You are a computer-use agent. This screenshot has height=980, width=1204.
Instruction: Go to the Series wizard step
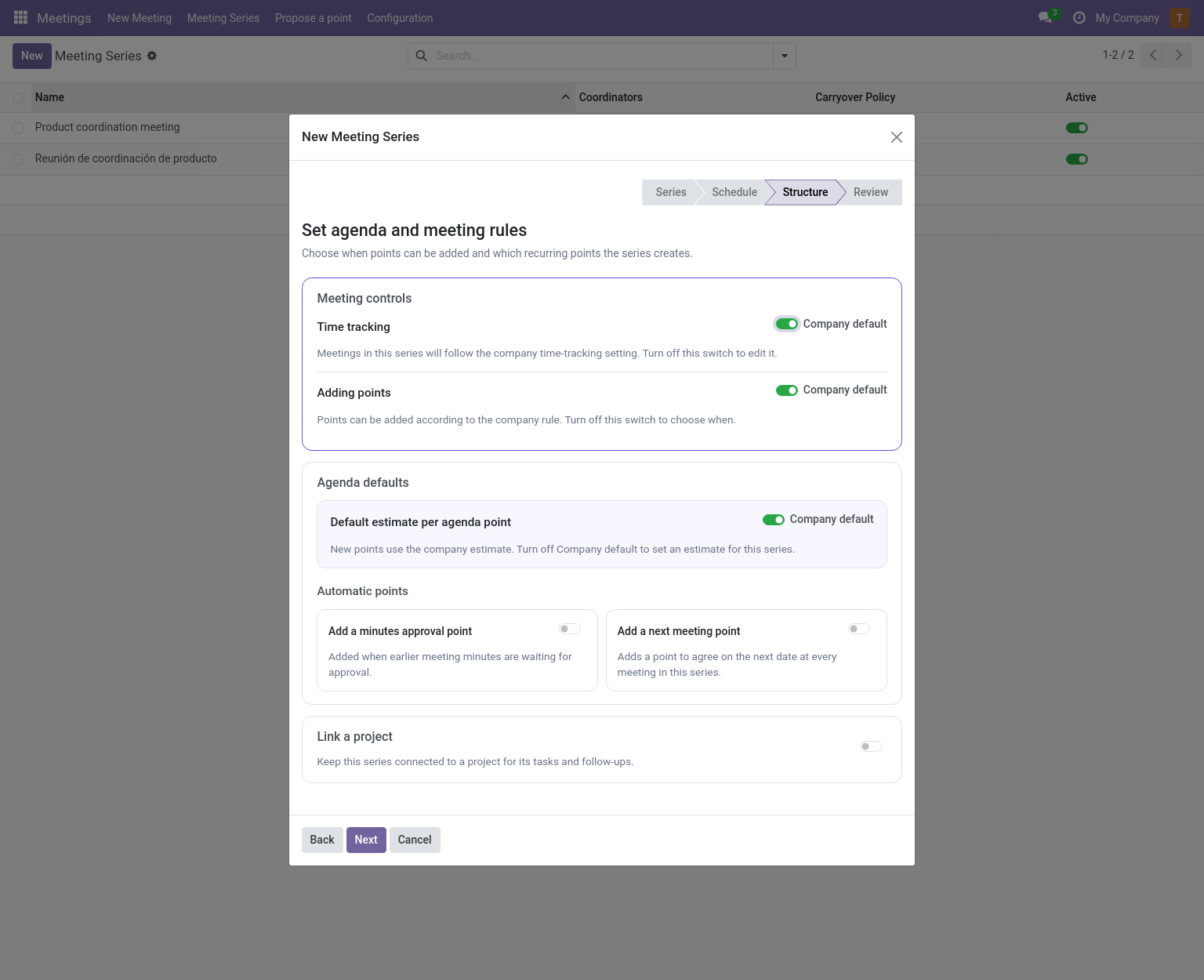(x=670, y=192)
